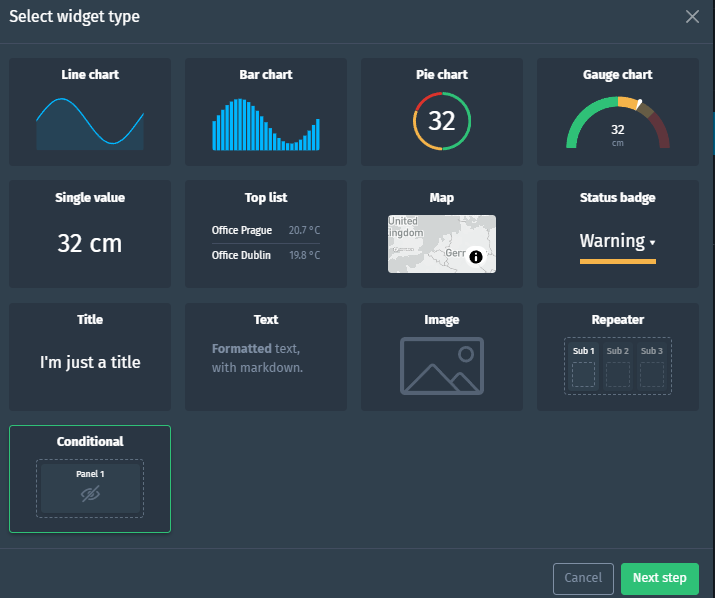Click the Office Prague row in Top list
This screenshot has width=715, height=598.
[x=266, y=231]
